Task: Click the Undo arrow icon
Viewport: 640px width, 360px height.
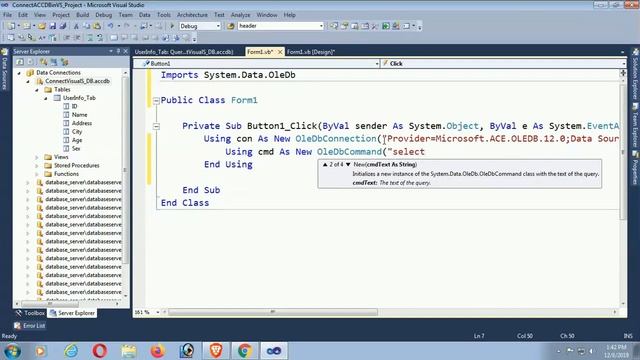Action: 110,26
